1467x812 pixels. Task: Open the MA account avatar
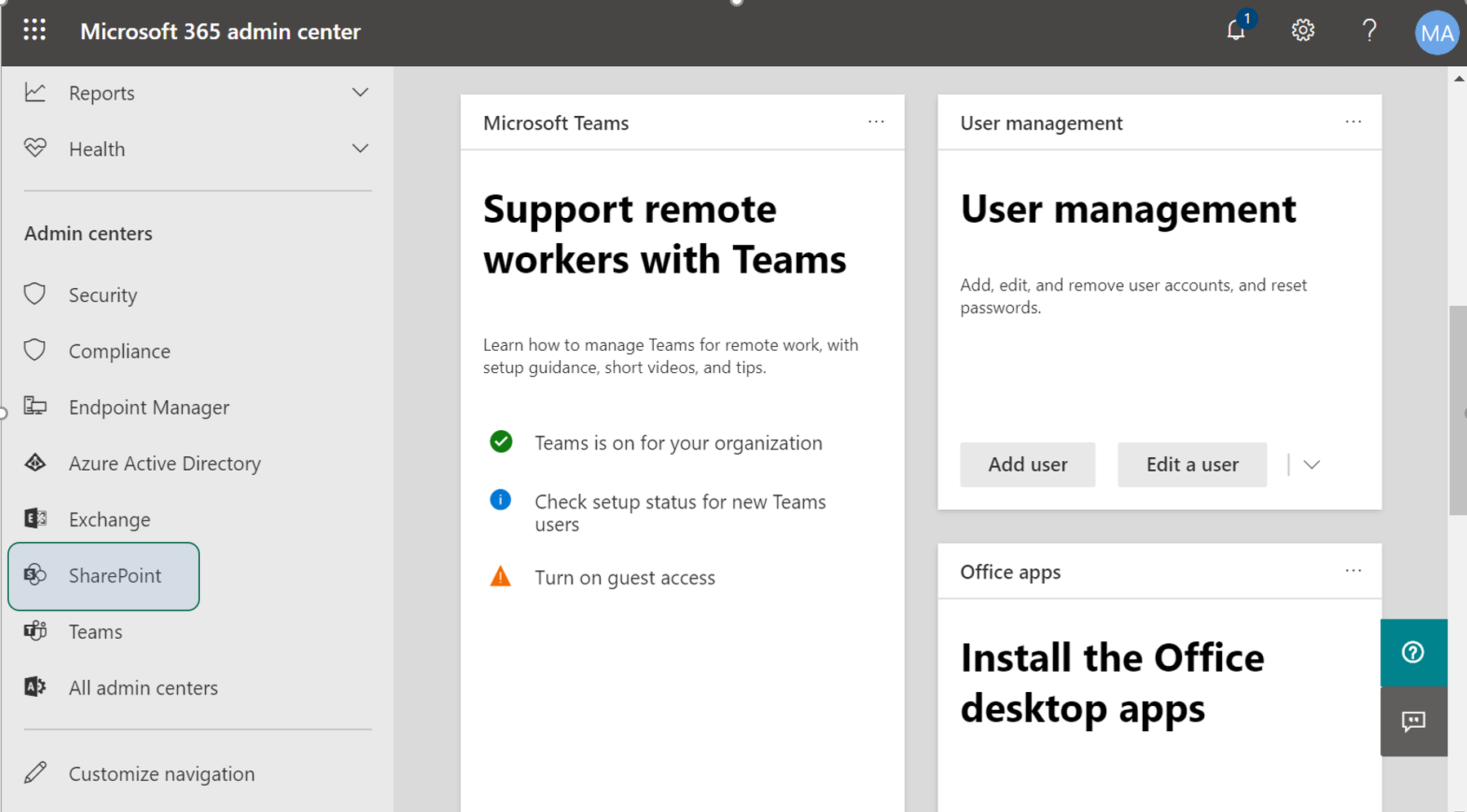tap(1436, 33)
